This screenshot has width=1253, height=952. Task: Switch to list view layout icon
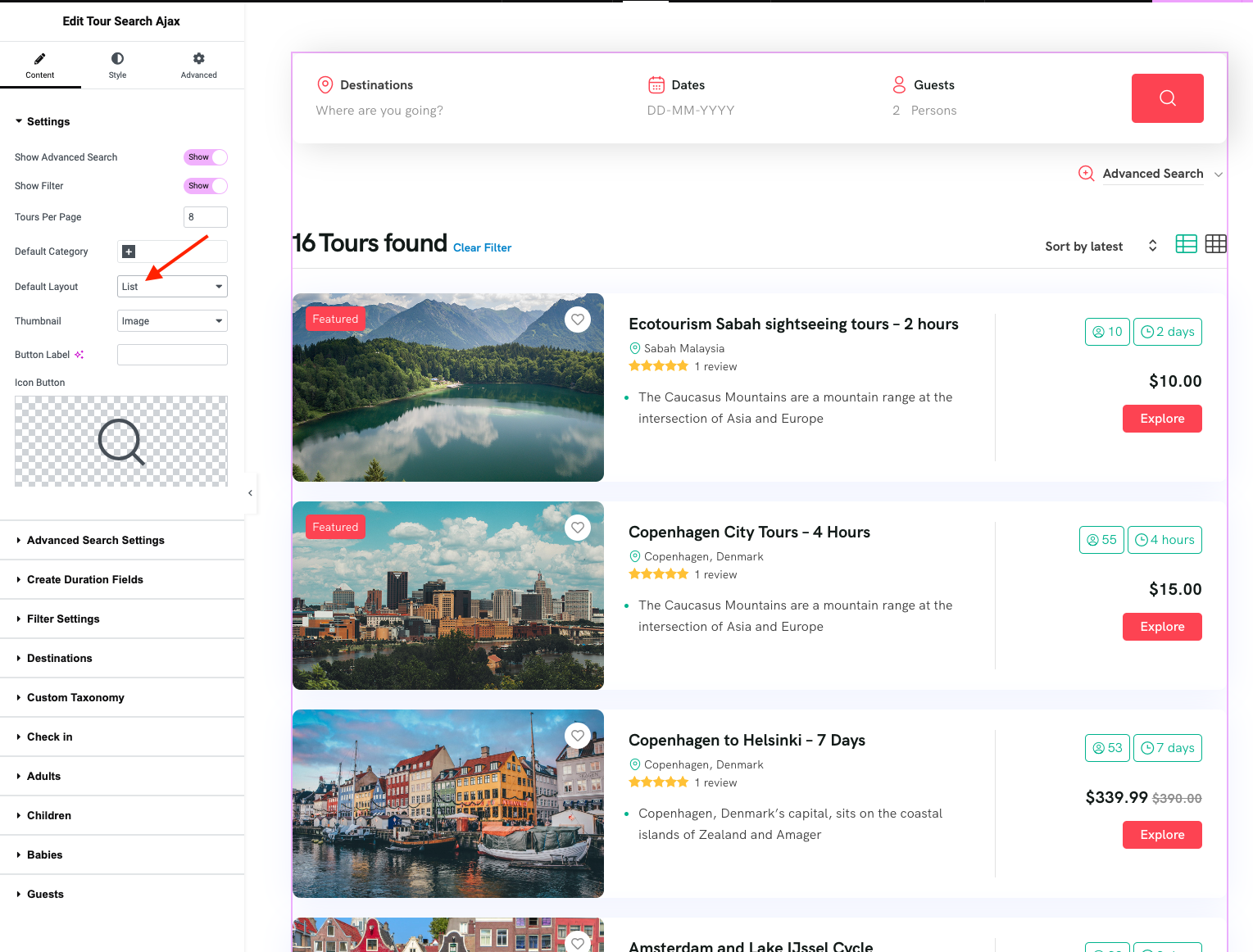(1186, 244)
